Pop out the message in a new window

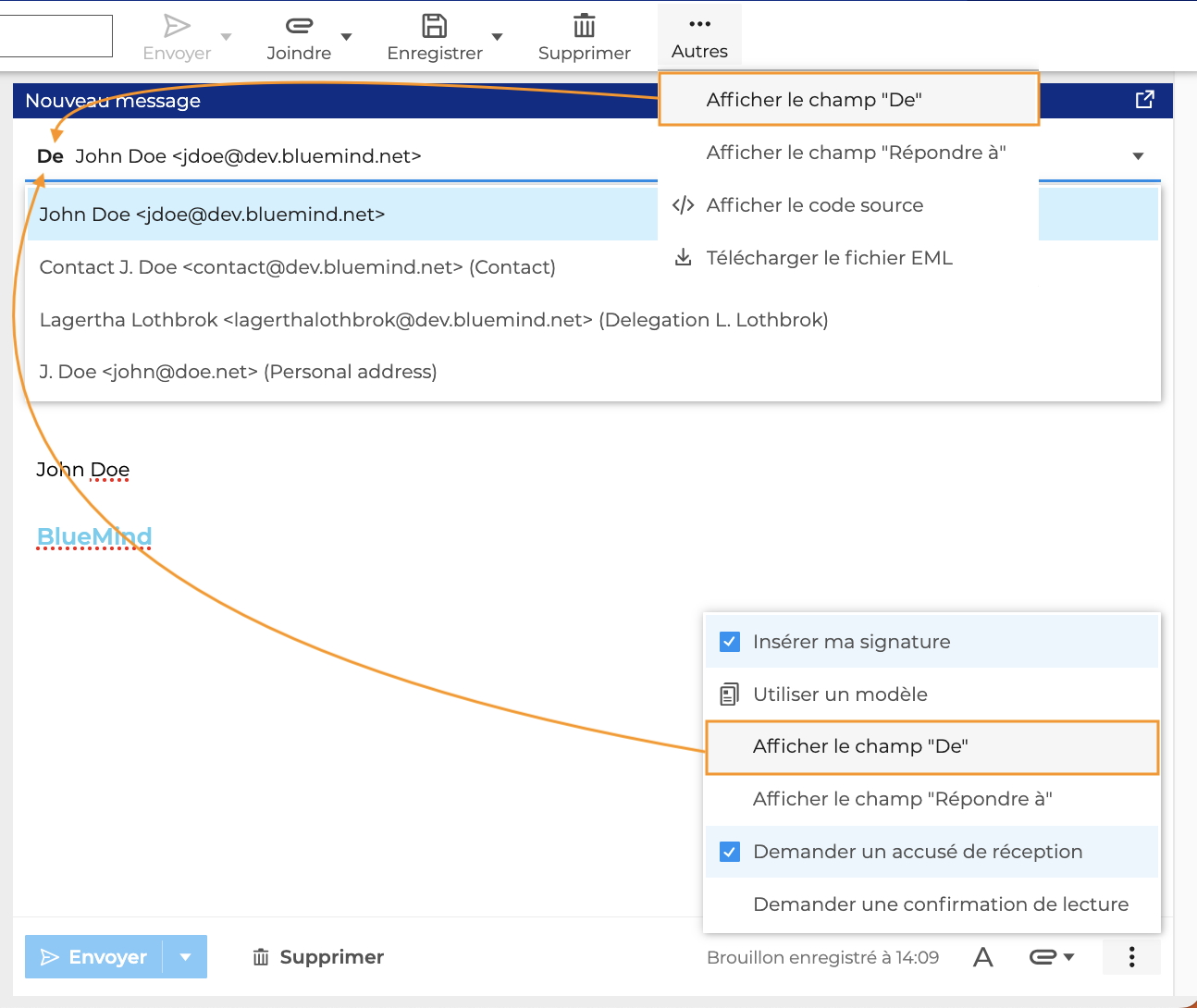click(1144, 100)
